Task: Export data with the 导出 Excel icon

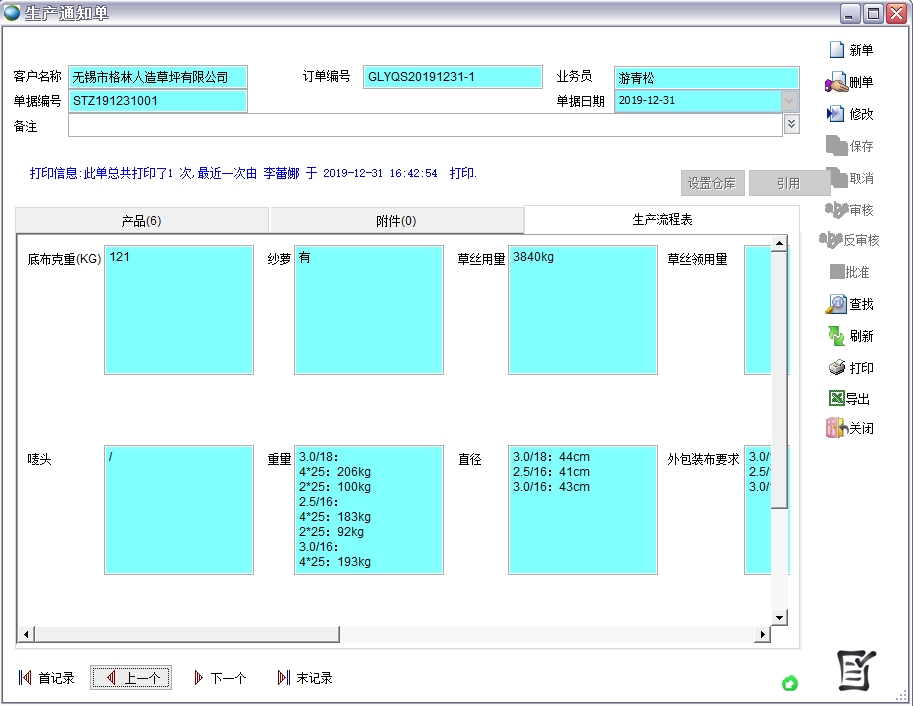Action: [x=836, y=398]
